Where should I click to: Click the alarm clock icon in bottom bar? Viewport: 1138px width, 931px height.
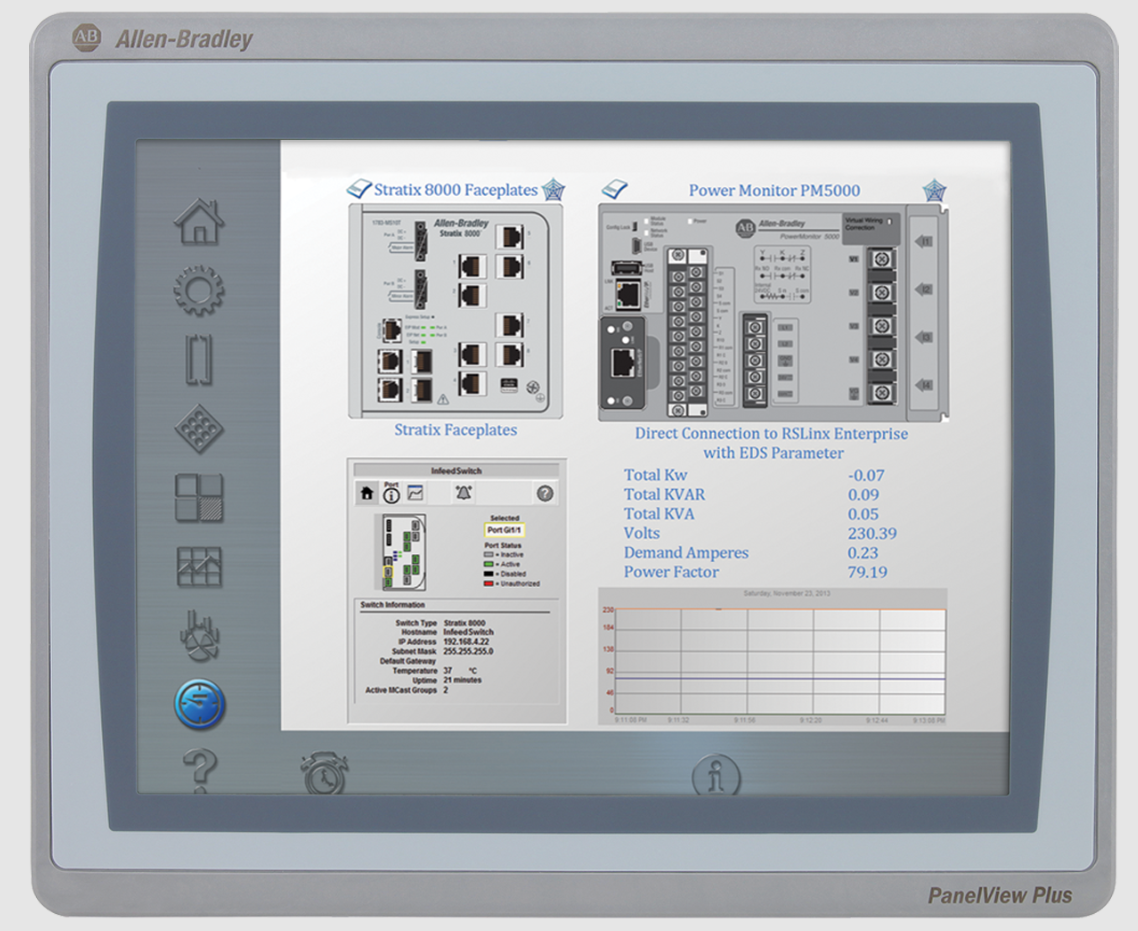(323, 774)
